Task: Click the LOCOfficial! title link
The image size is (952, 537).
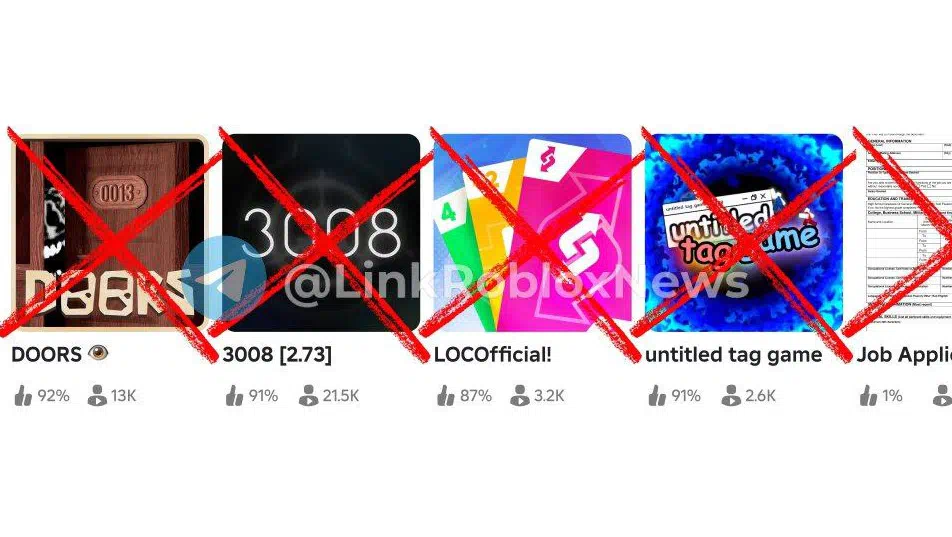Action: 492,355
